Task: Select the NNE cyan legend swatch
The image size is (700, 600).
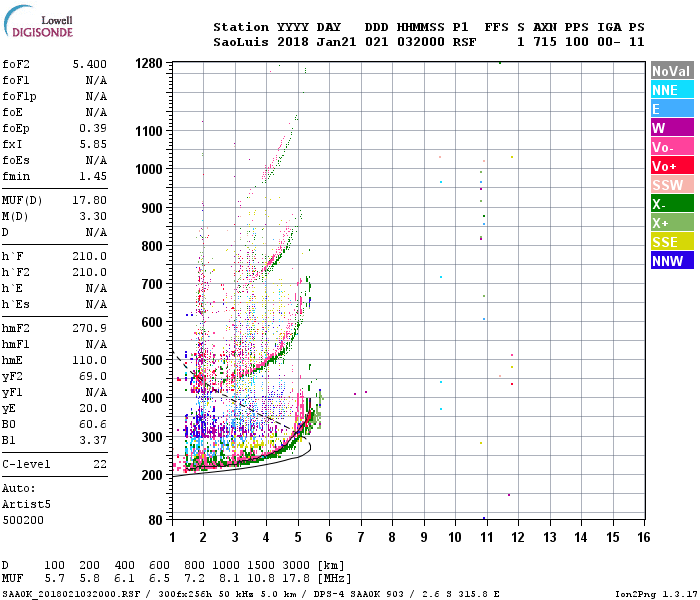Action: coord(672,90)
